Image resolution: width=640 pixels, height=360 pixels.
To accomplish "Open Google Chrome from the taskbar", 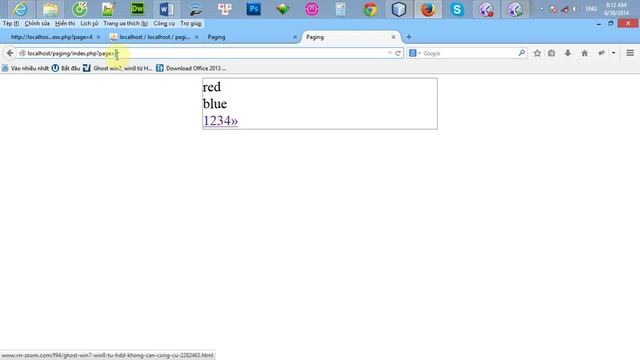I will coord(370,9).
